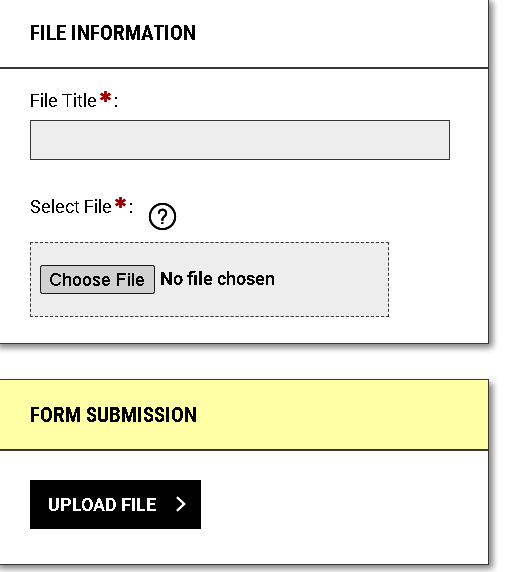The image size is (506, 572).
Task: Click the words UPLOAD FILE on black button
Action: tap(102, 505)
